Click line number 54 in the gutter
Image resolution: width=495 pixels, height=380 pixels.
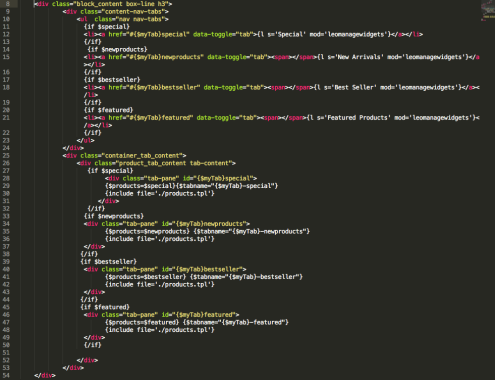[x=6, y=375]
